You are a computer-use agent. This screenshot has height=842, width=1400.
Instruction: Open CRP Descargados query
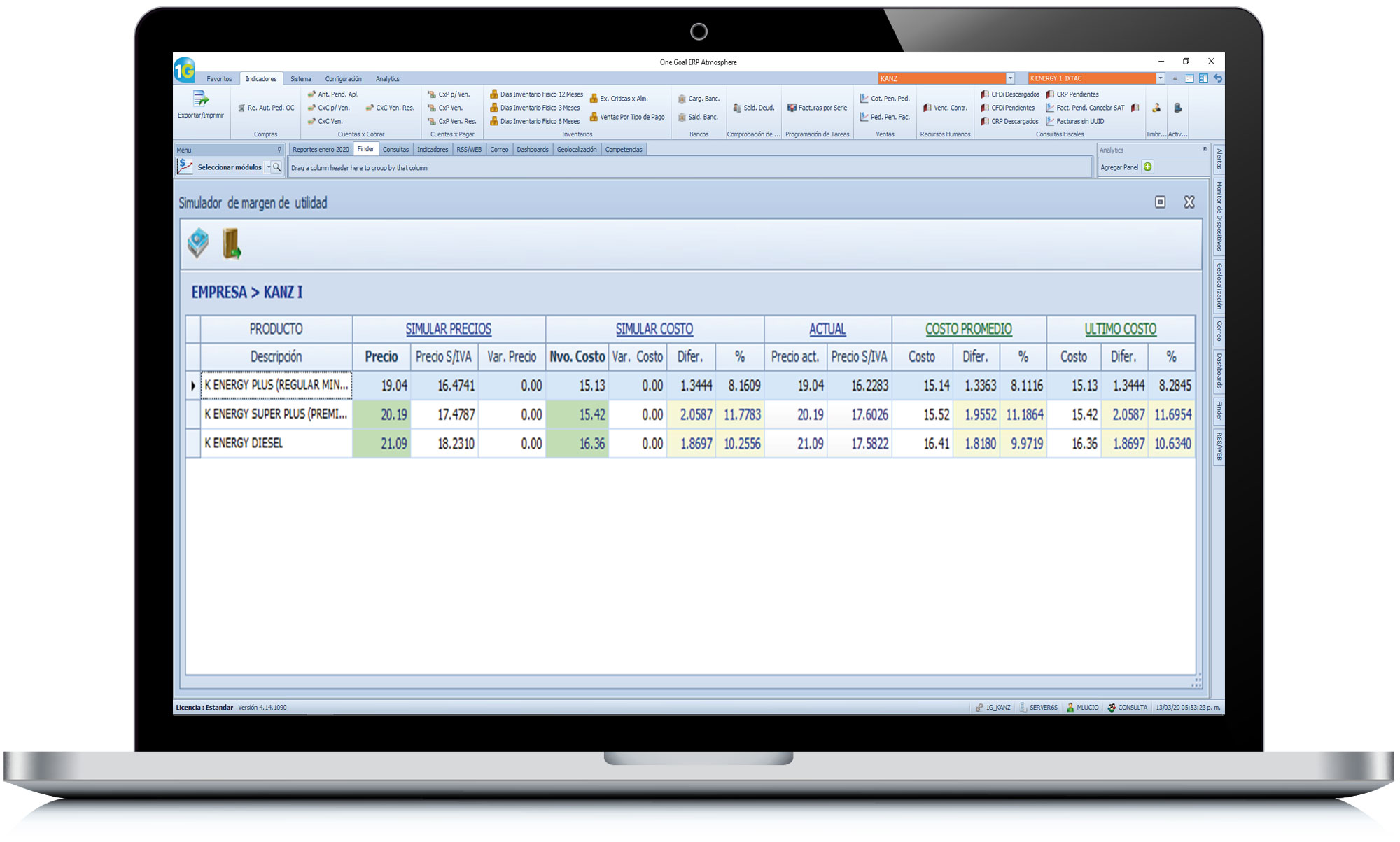click(1009, 121)
